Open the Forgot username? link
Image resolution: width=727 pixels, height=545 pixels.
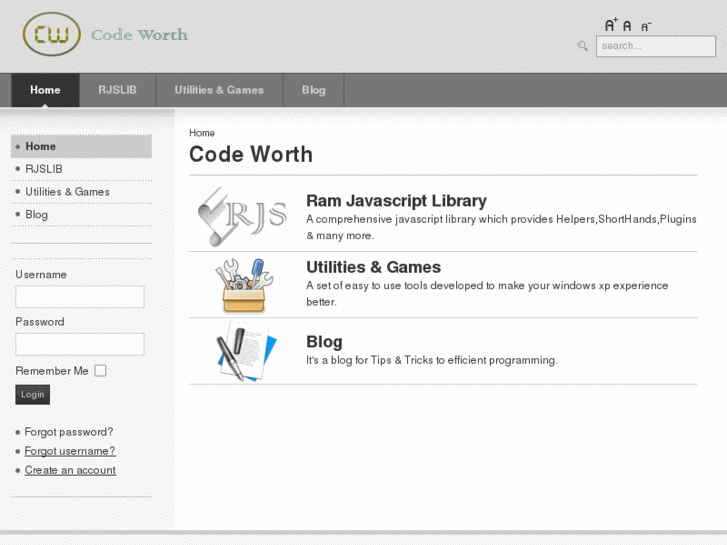[70, 451]
